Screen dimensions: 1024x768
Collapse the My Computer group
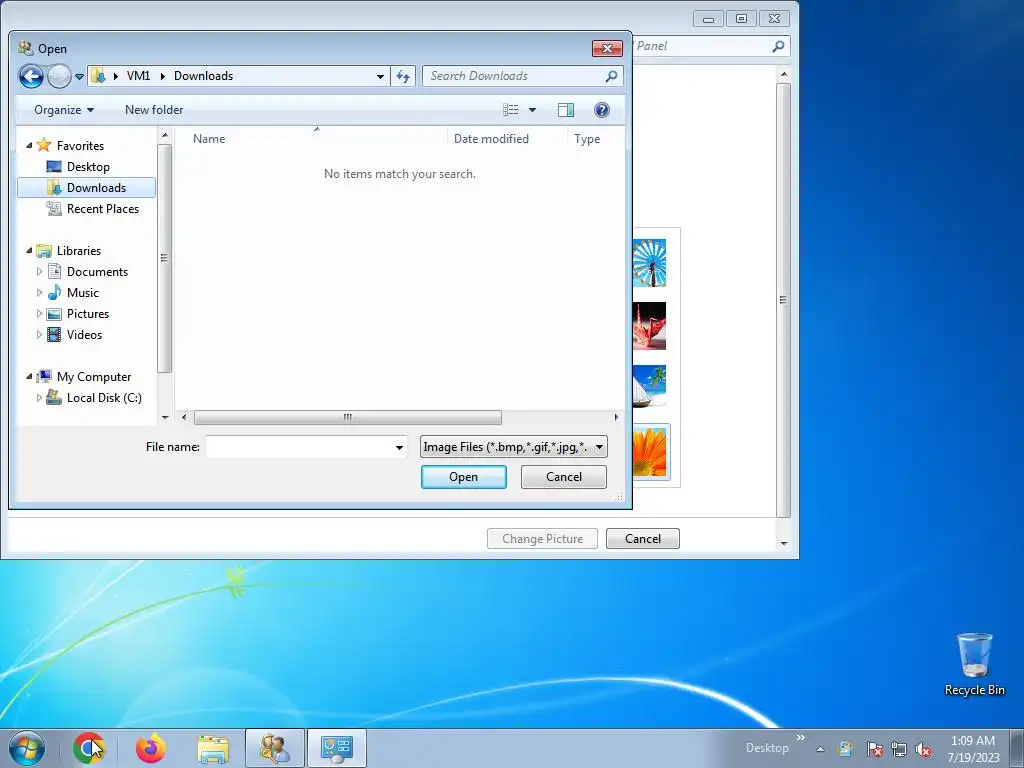pos(29,376)
